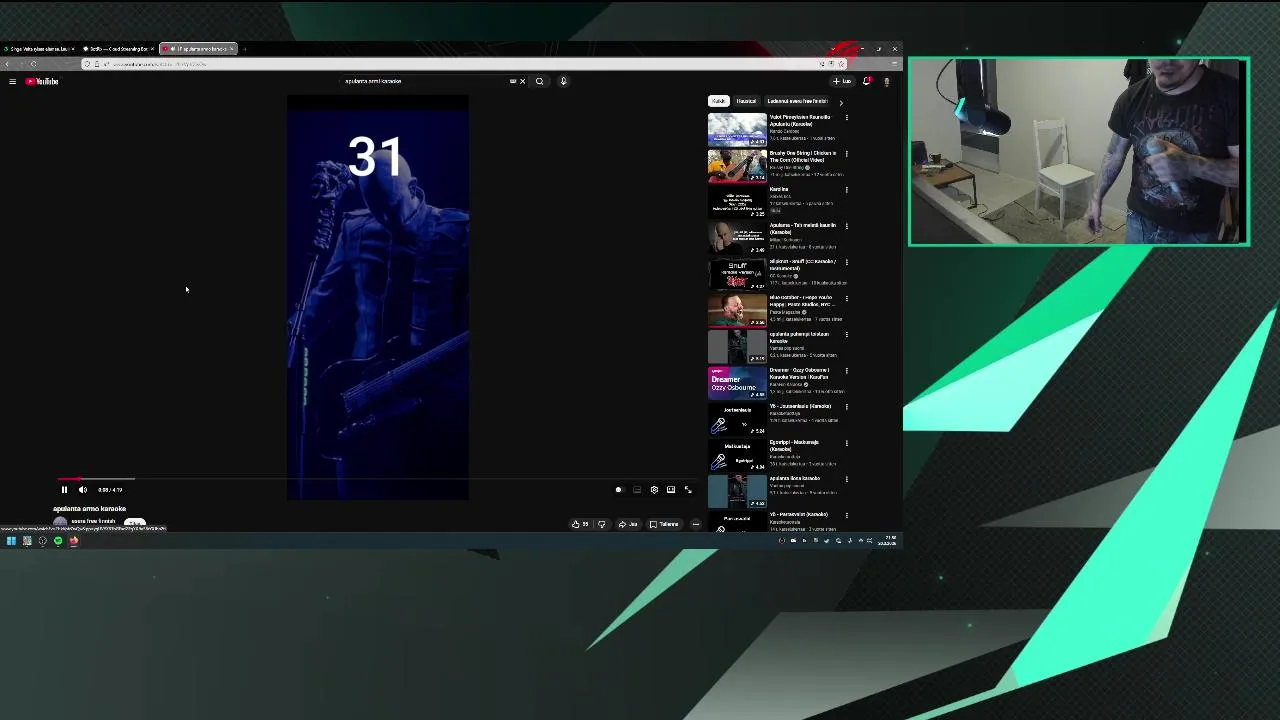The height and width of the screenshot is (720, 1280).
Task: Switch to the second browser tab
Action: (118, 49)
